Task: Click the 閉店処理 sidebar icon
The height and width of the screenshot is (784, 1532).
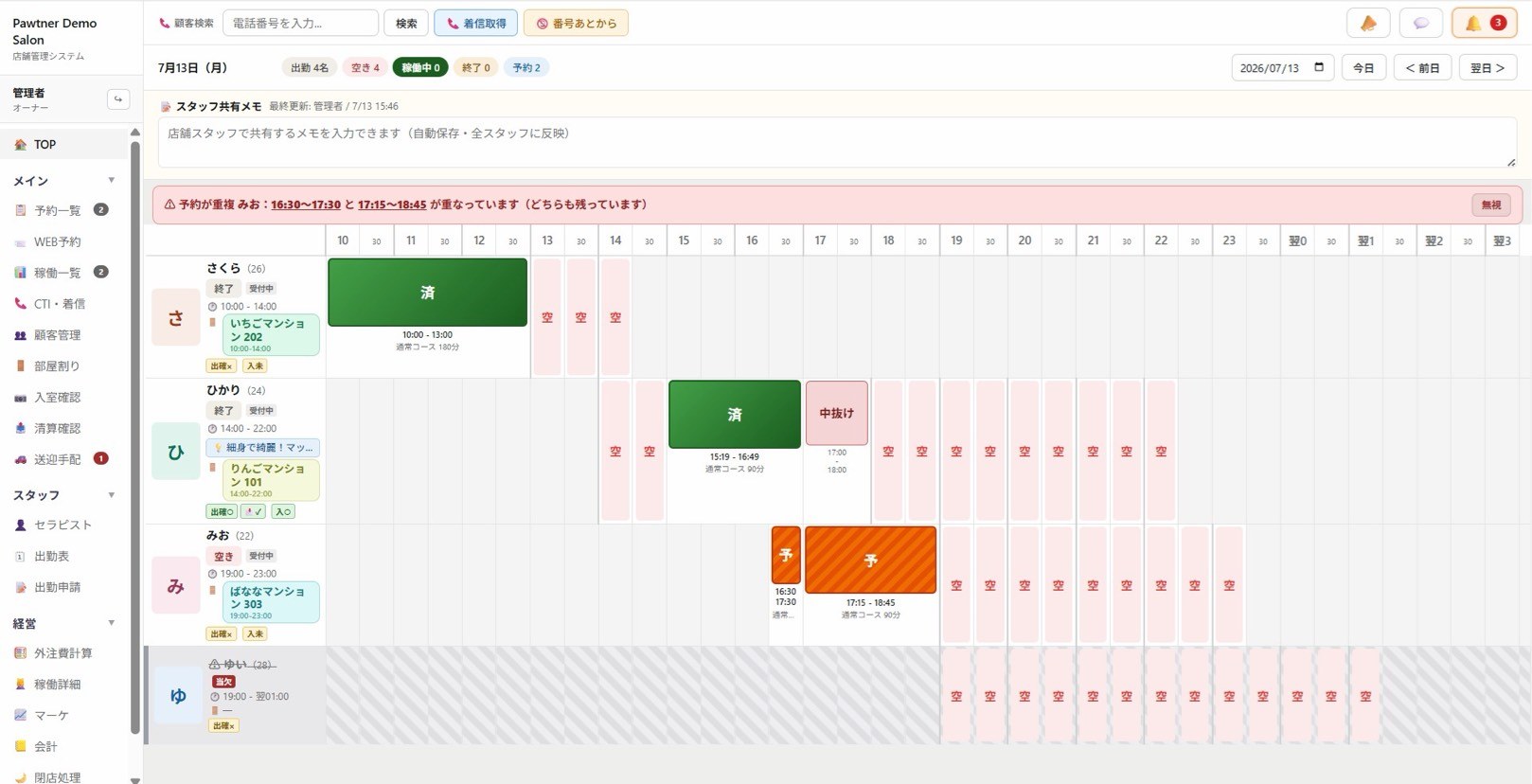Action: coord(20,777)
